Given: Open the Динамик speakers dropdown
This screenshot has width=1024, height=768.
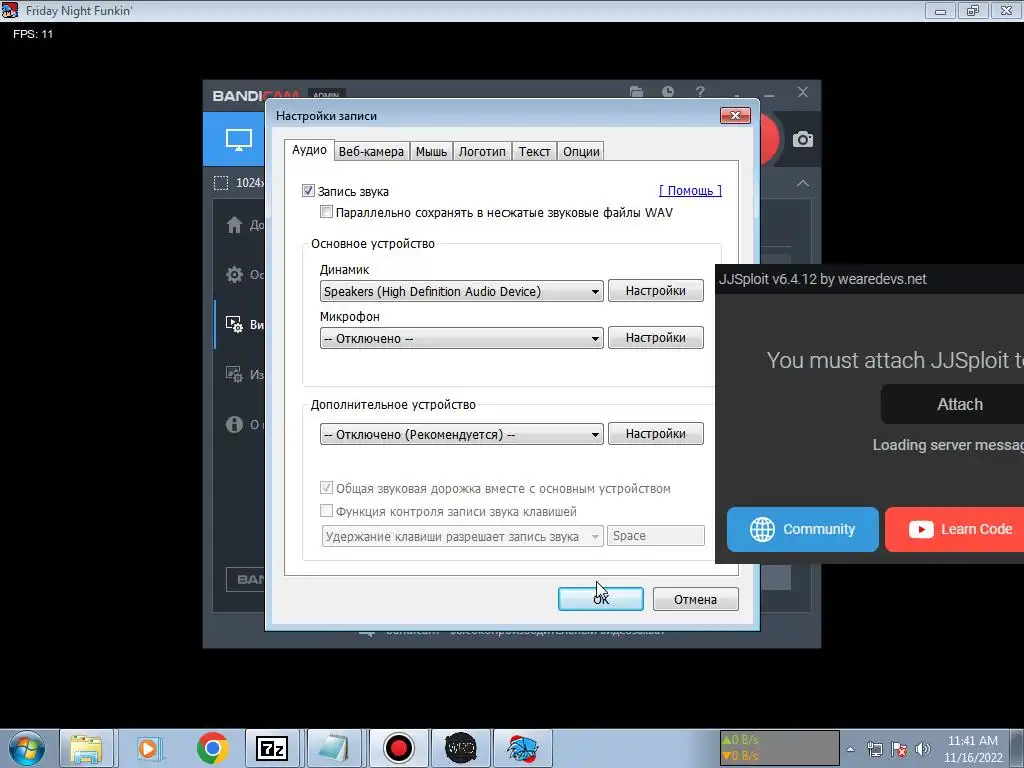Looking at the screenshot, I should 461,291.
